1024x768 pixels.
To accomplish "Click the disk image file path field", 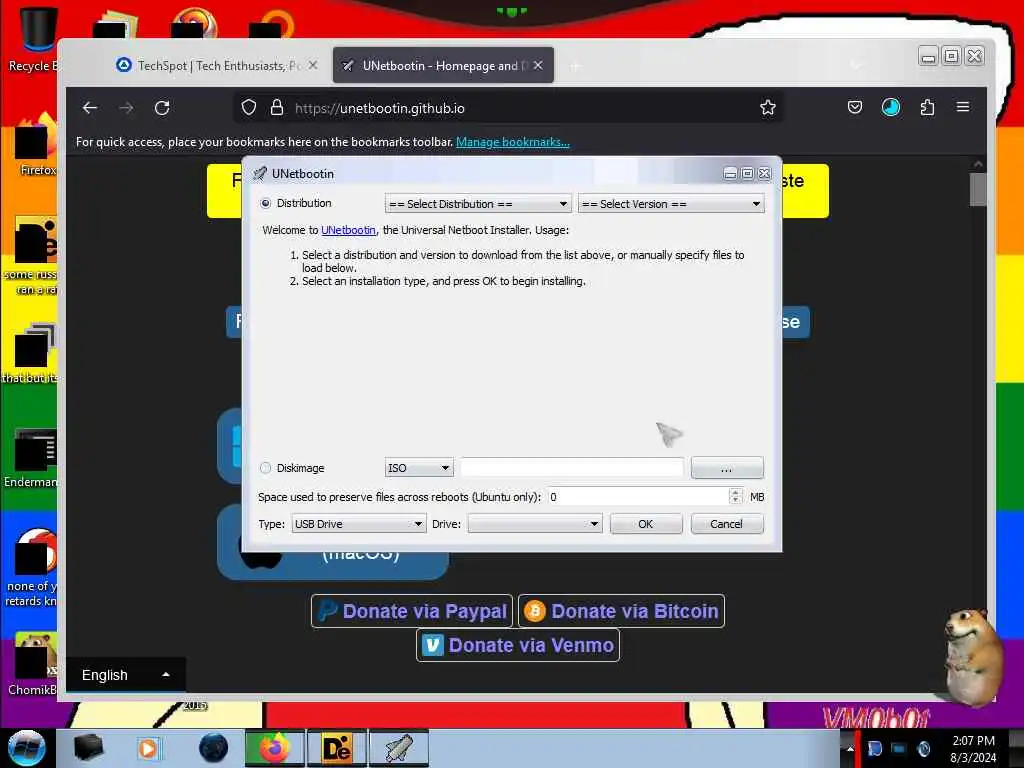I will click(x=571, y=468).
